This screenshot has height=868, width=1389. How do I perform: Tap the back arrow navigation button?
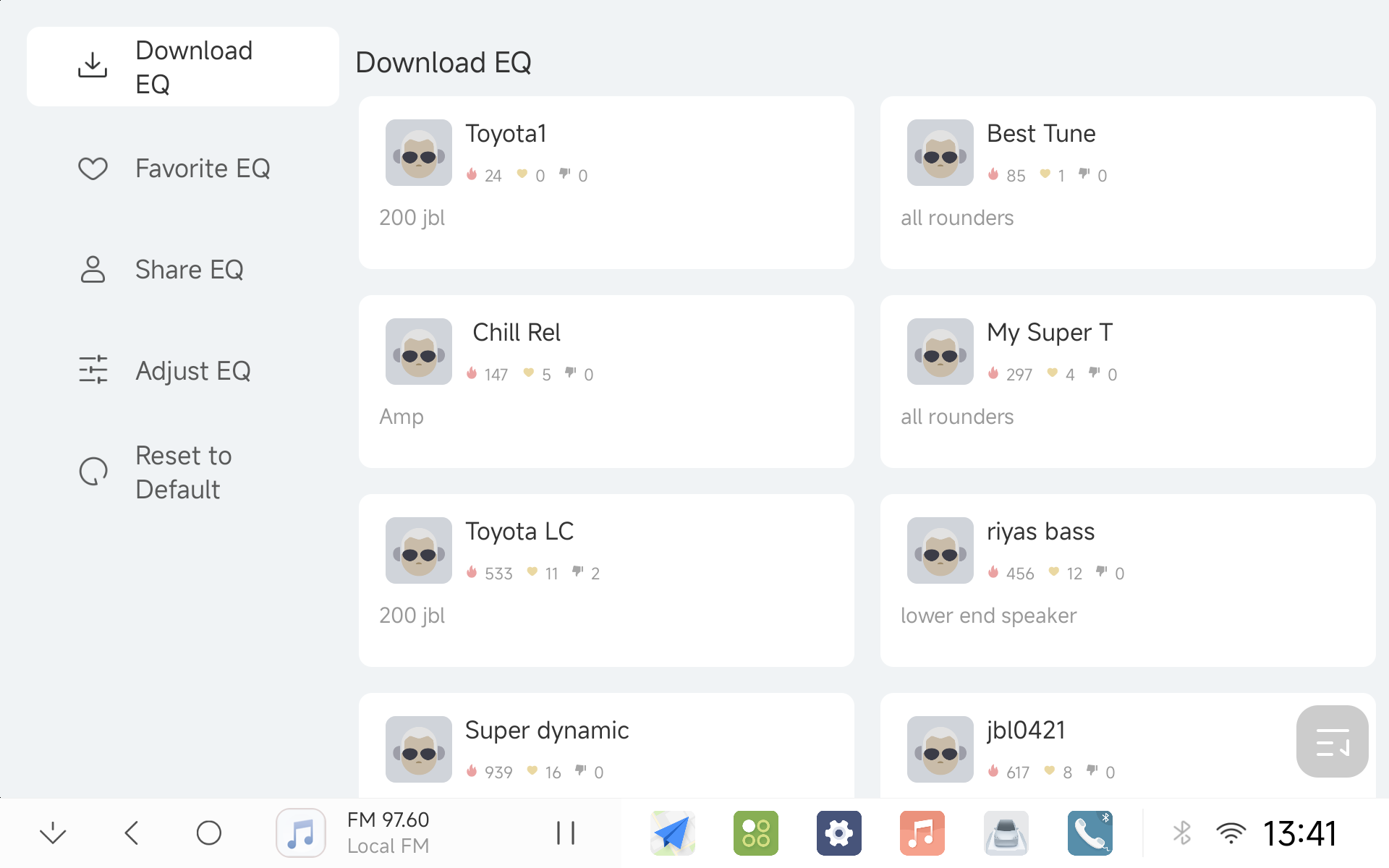click(x=132, y=833)
